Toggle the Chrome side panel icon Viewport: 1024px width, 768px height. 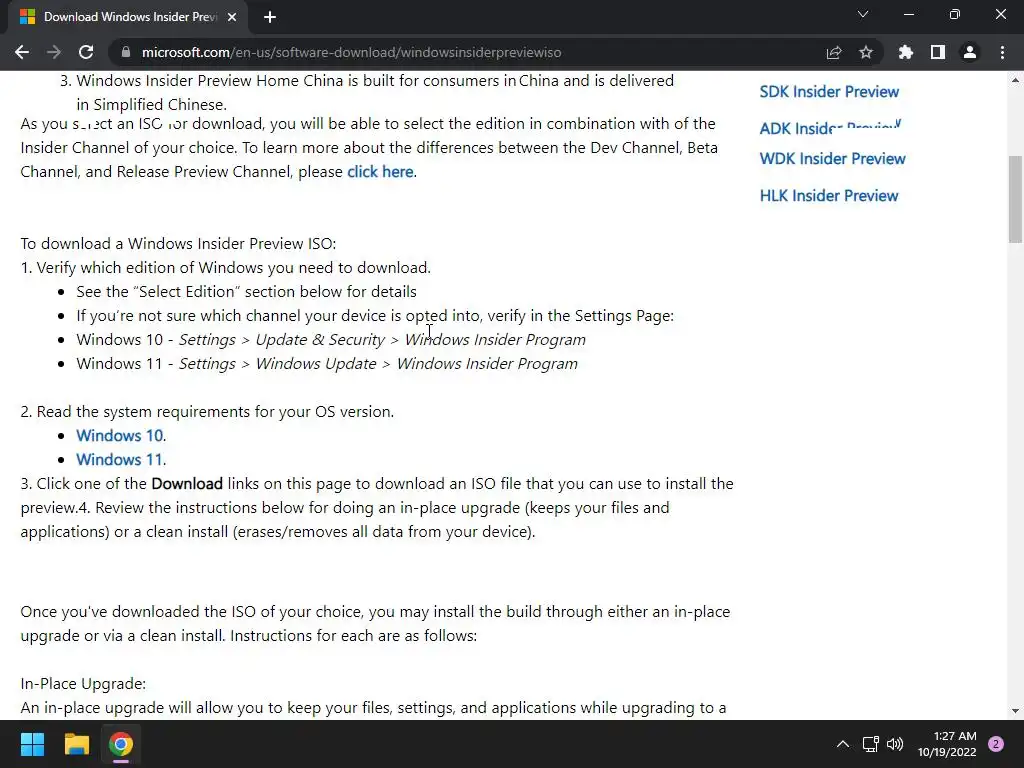click(x=937, y=52)
